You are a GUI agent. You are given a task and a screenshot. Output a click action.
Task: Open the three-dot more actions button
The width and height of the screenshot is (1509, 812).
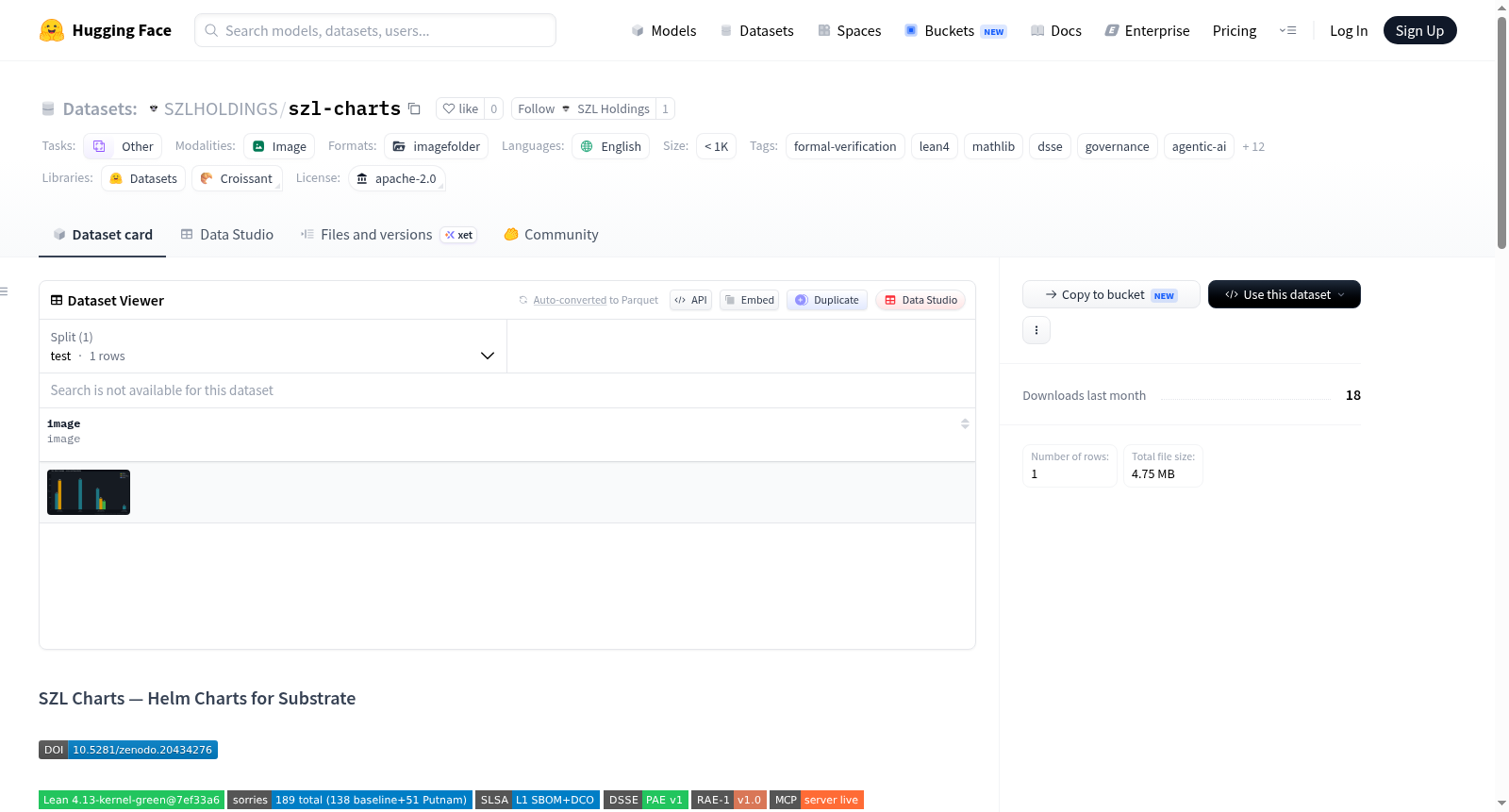pyautogui.click(x=1036, y=330)
